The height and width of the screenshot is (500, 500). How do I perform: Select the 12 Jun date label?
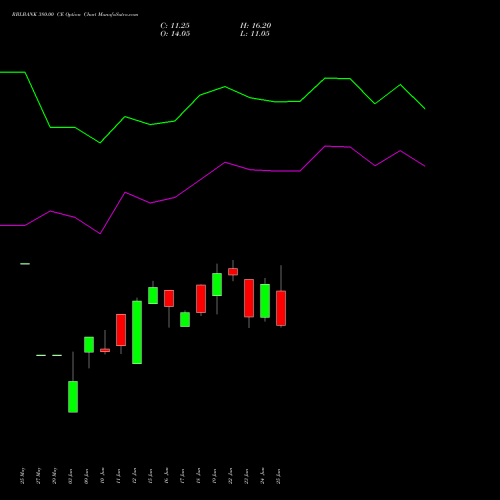click(x=135, y=476)
